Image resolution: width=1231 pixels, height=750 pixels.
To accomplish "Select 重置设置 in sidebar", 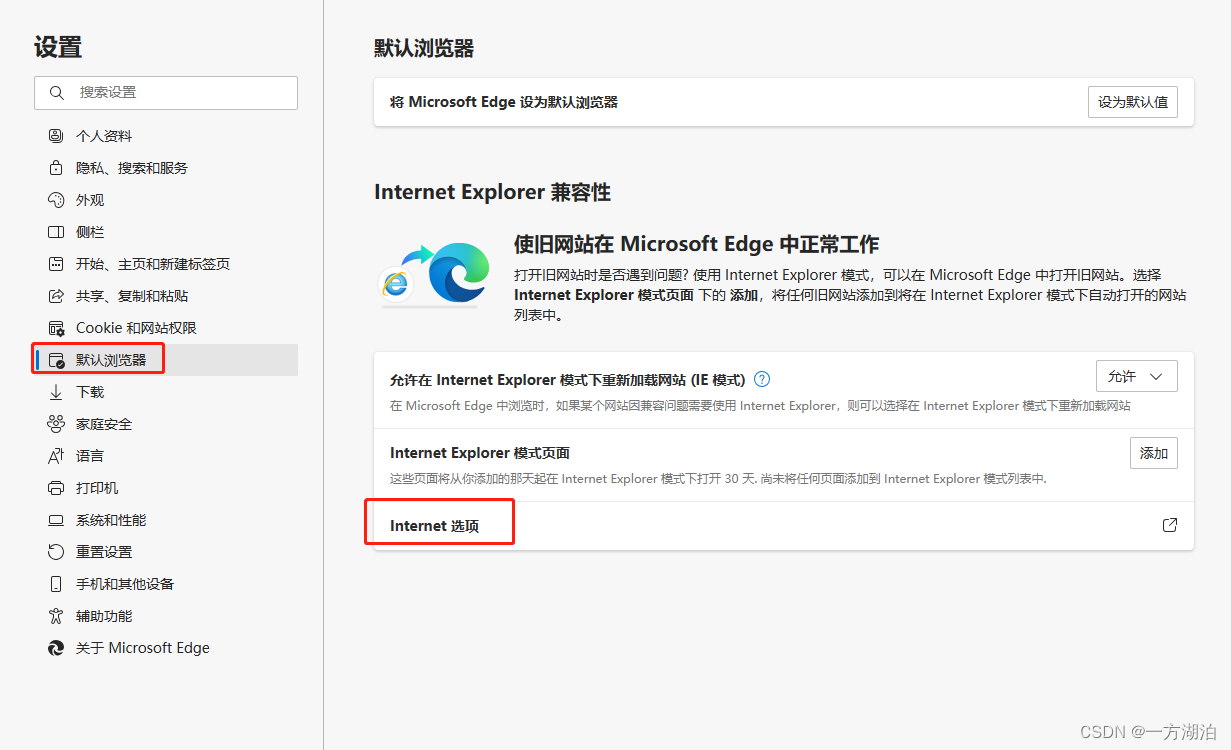I will point(166,552).
